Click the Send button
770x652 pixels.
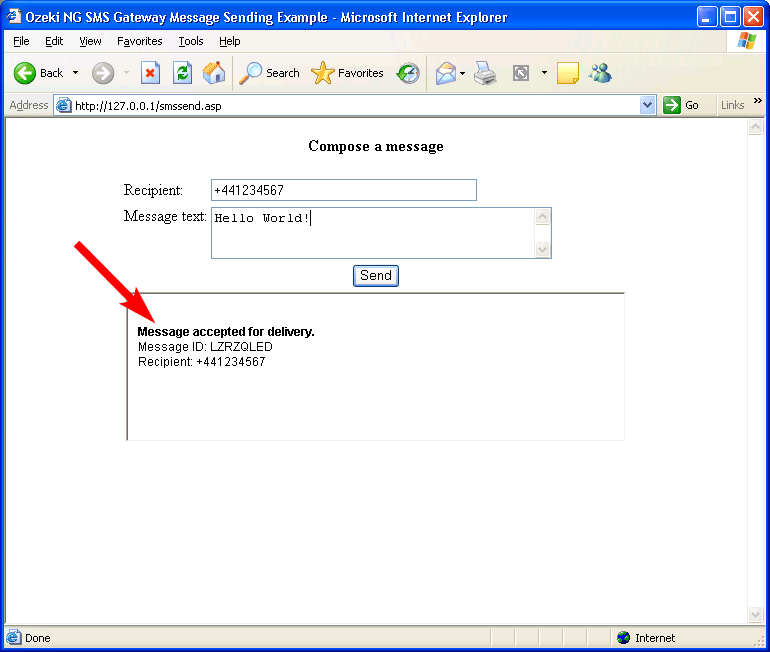(376, 275)
